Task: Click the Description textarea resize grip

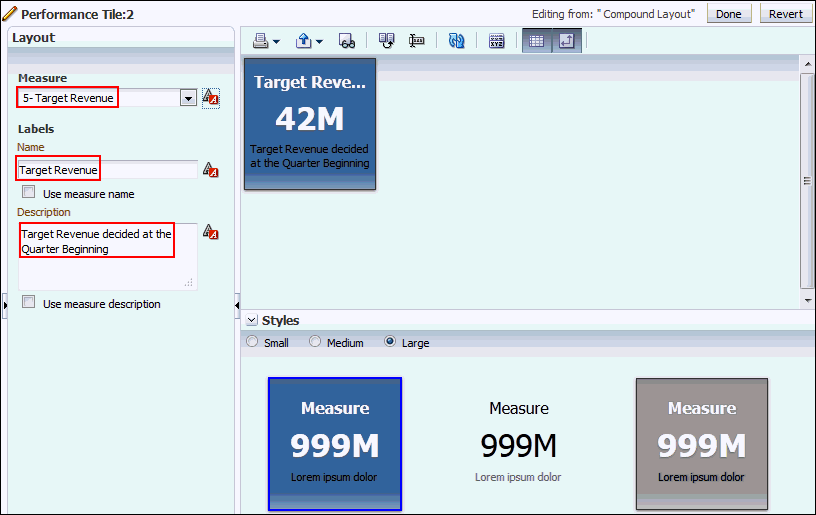Action: (189, 282)
